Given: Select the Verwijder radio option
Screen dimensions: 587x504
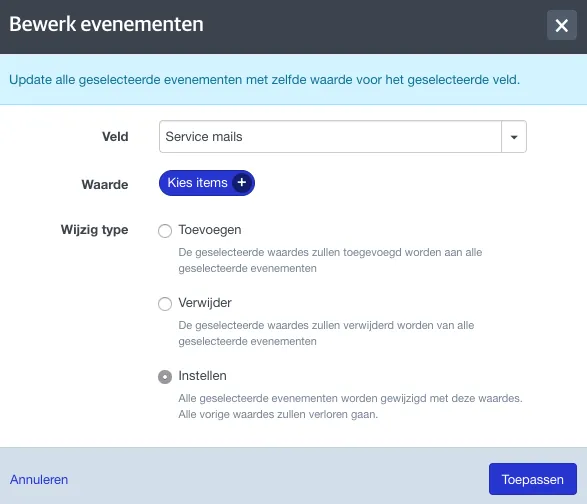Looking at the screenshot, I should coord(165,304).
